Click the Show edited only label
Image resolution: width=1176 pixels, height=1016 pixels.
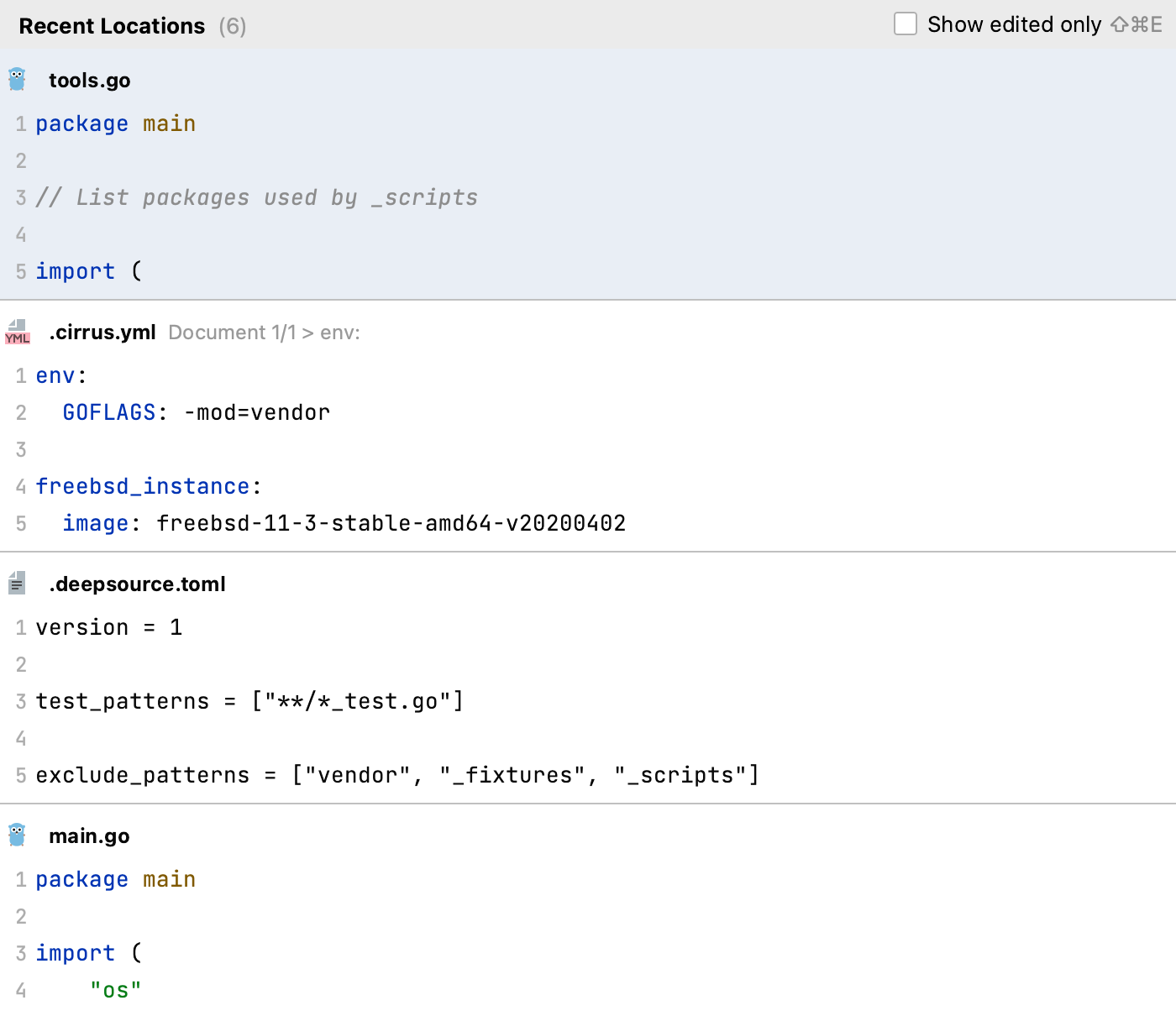click(1014, 25)
